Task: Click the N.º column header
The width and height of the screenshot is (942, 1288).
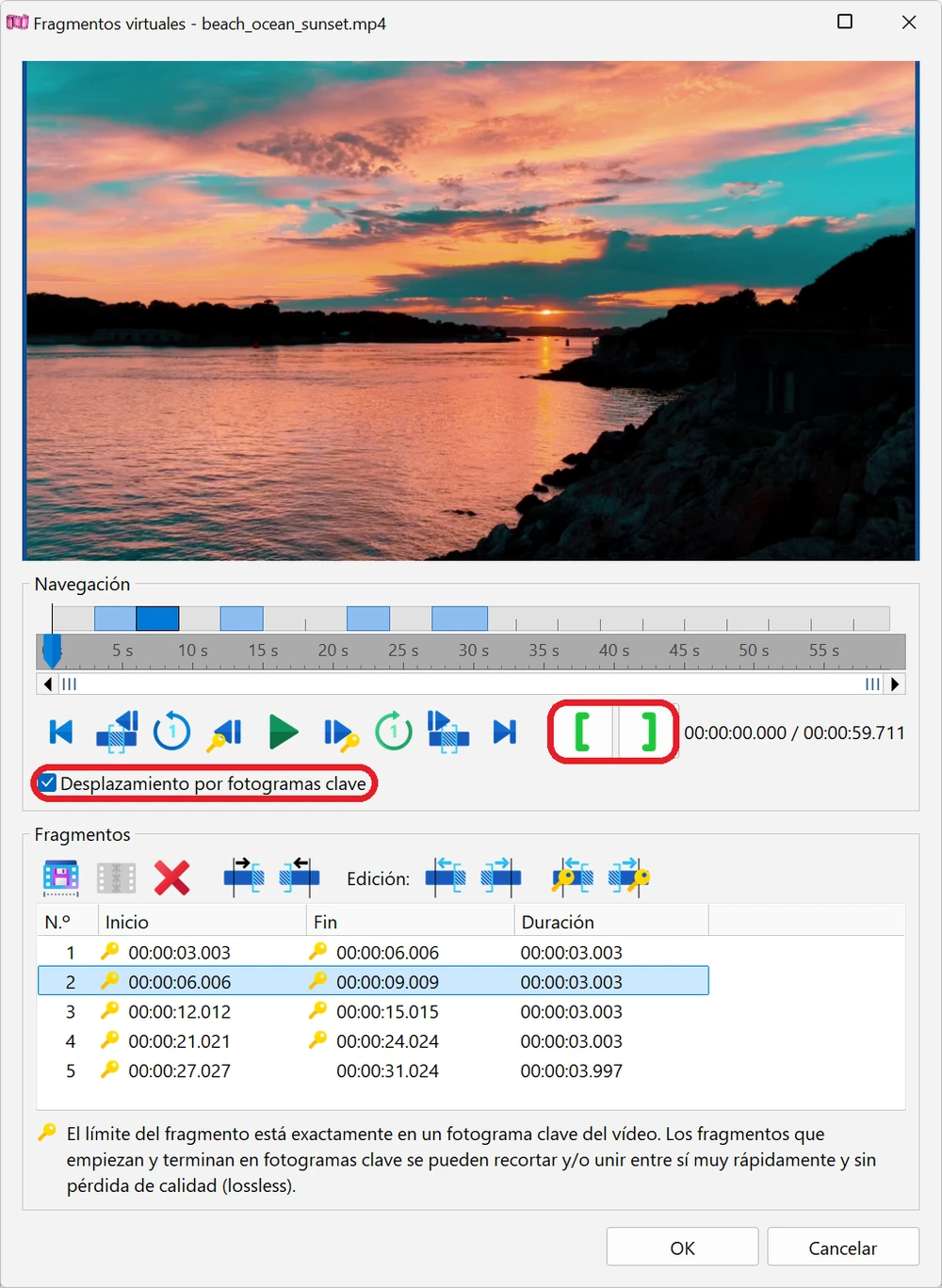Action: click(68, 922)
